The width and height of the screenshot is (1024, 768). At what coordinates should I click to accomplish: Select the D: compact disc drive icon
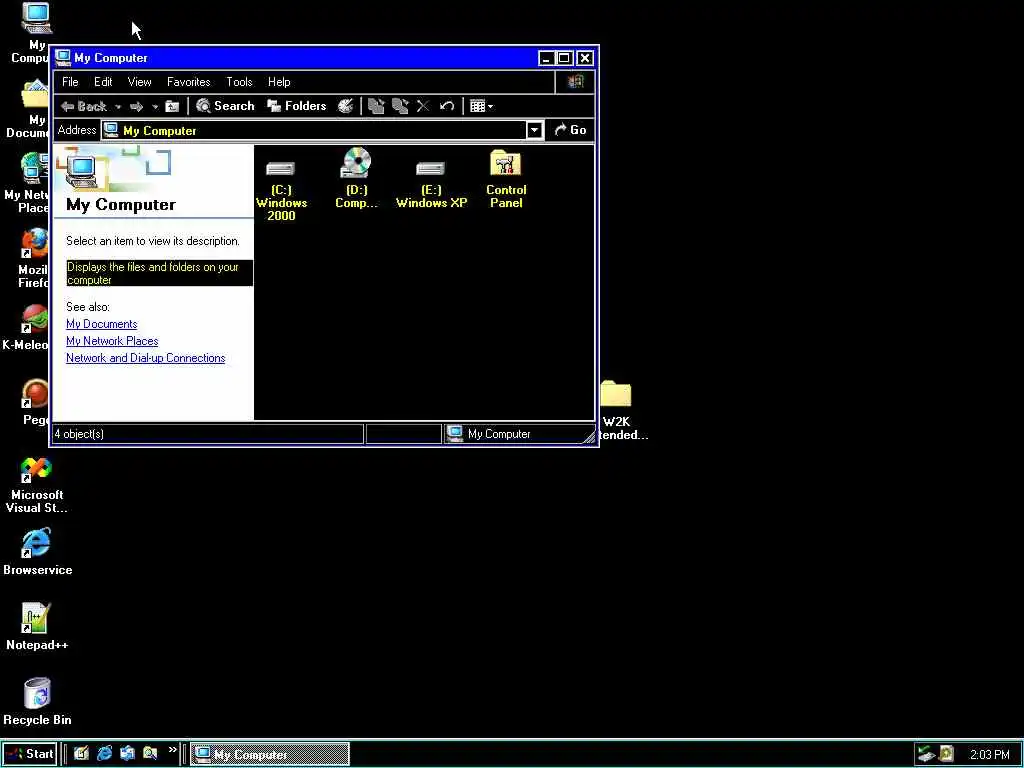point(356,178)
